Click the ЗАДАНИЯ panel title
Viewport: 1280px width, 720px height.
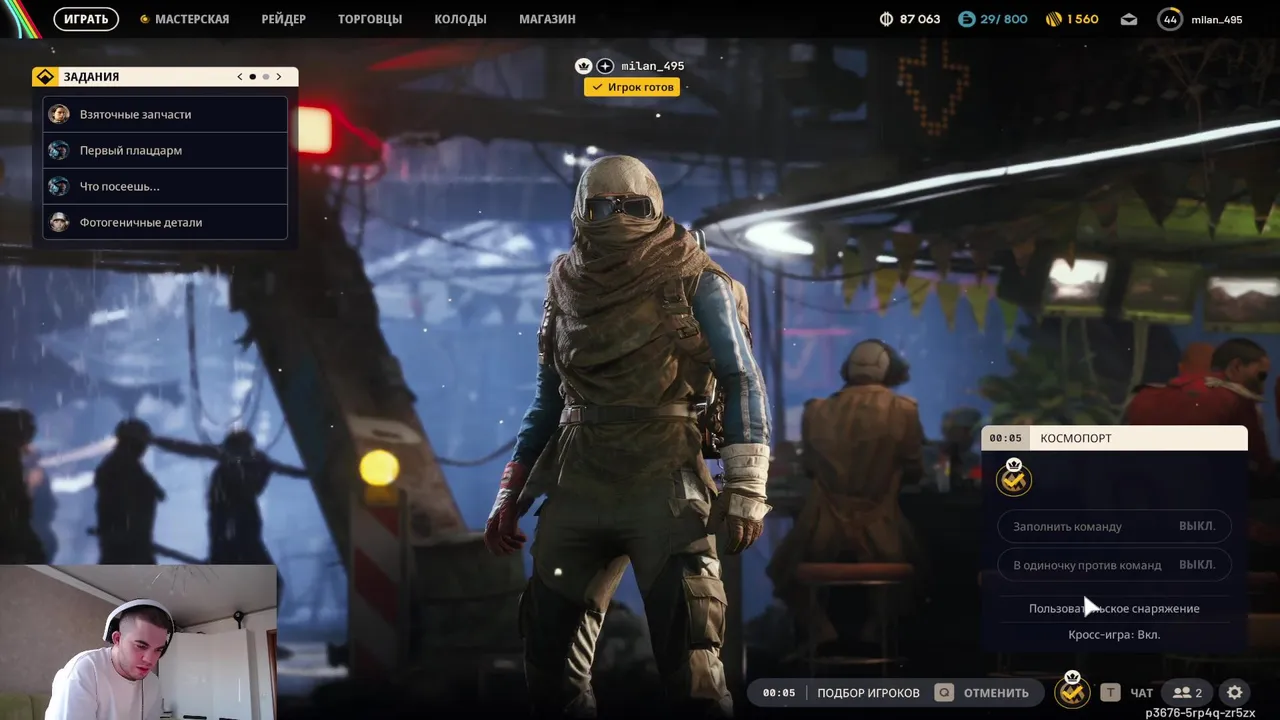click(91, 77)
